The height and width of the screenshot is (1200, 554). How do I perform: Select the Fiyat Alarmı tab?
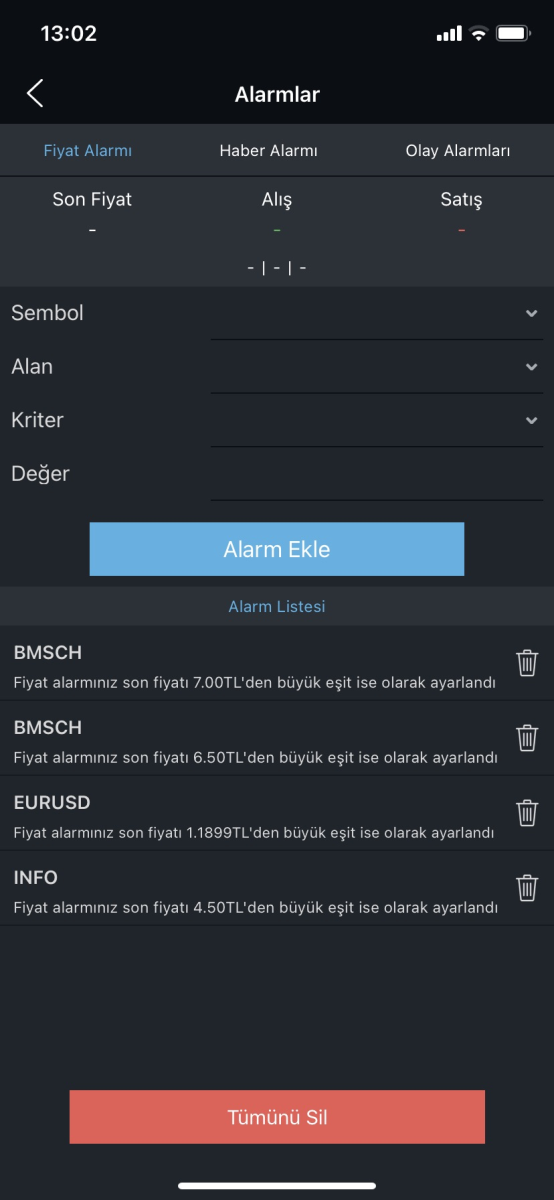tap(88, 151)
